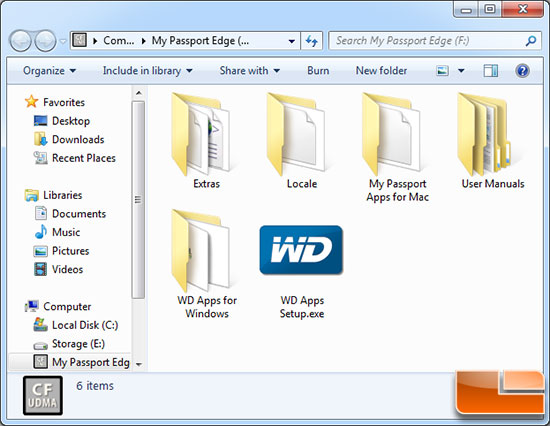This screenshot has width=550, height=426.
Task: Expand breadcrumb arrow after Com...
Action: click(143, 41)
